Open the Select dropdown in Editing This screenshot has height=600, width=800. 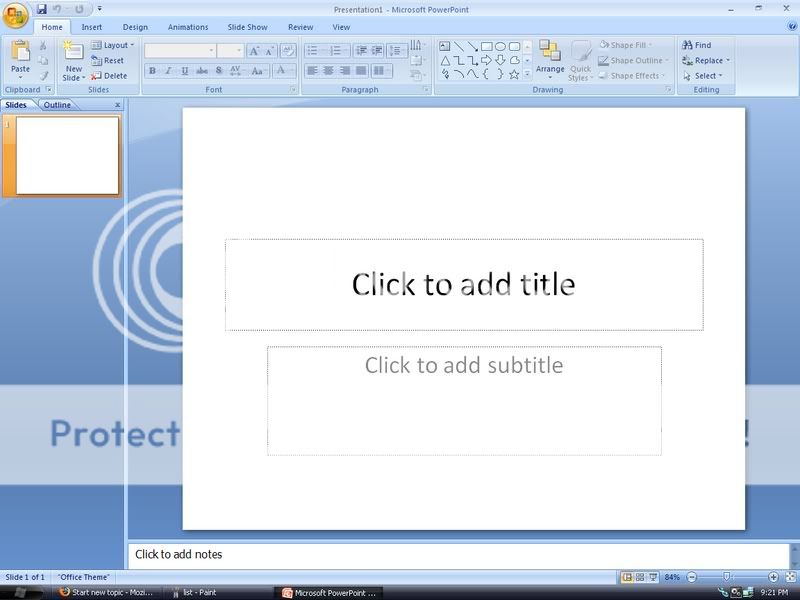point(706,75)
